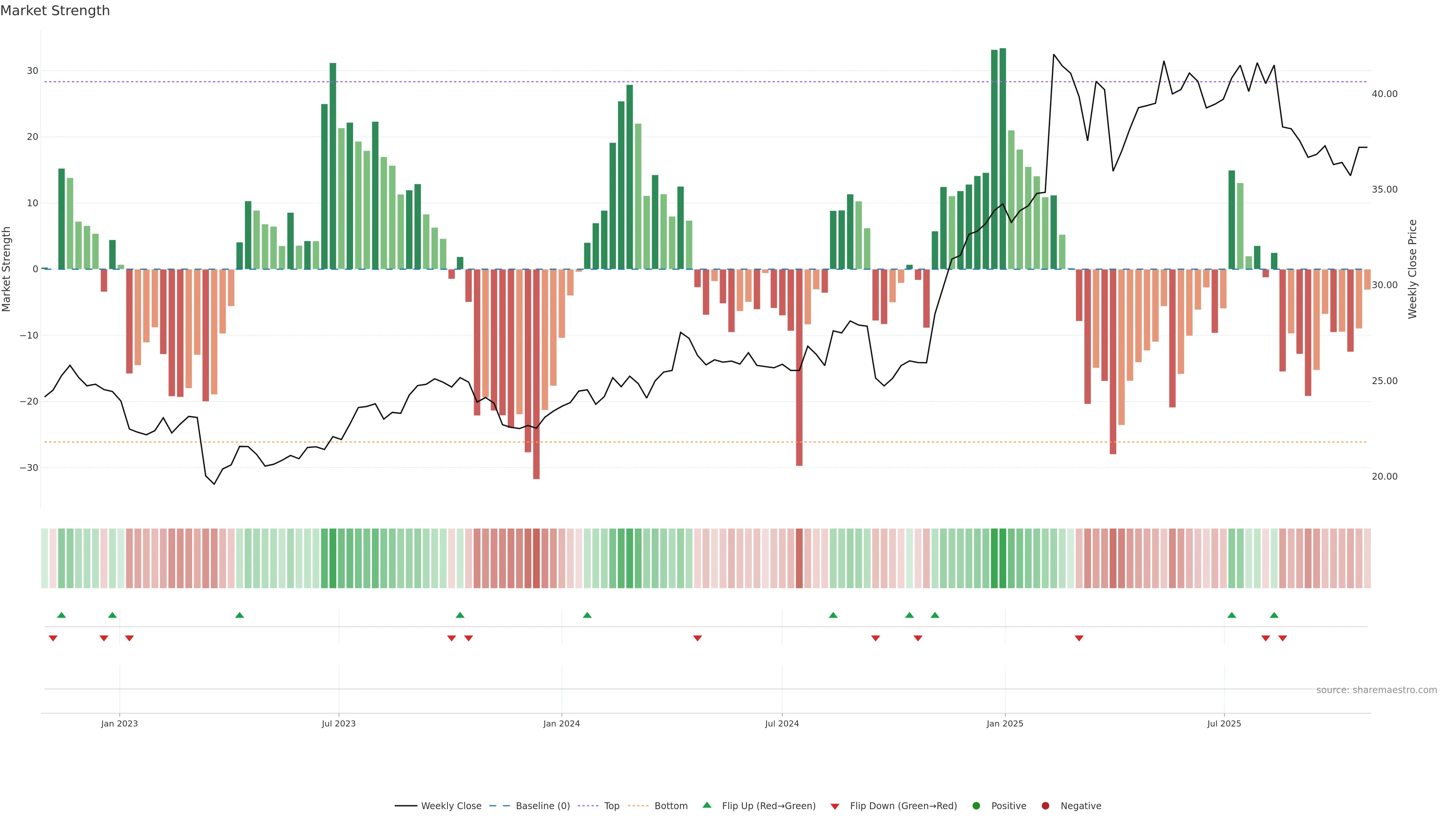The width and height of the screenshot is (1456, 819).
Task: Click the Negative red circle legend icon
Action: coord(1045,806)
